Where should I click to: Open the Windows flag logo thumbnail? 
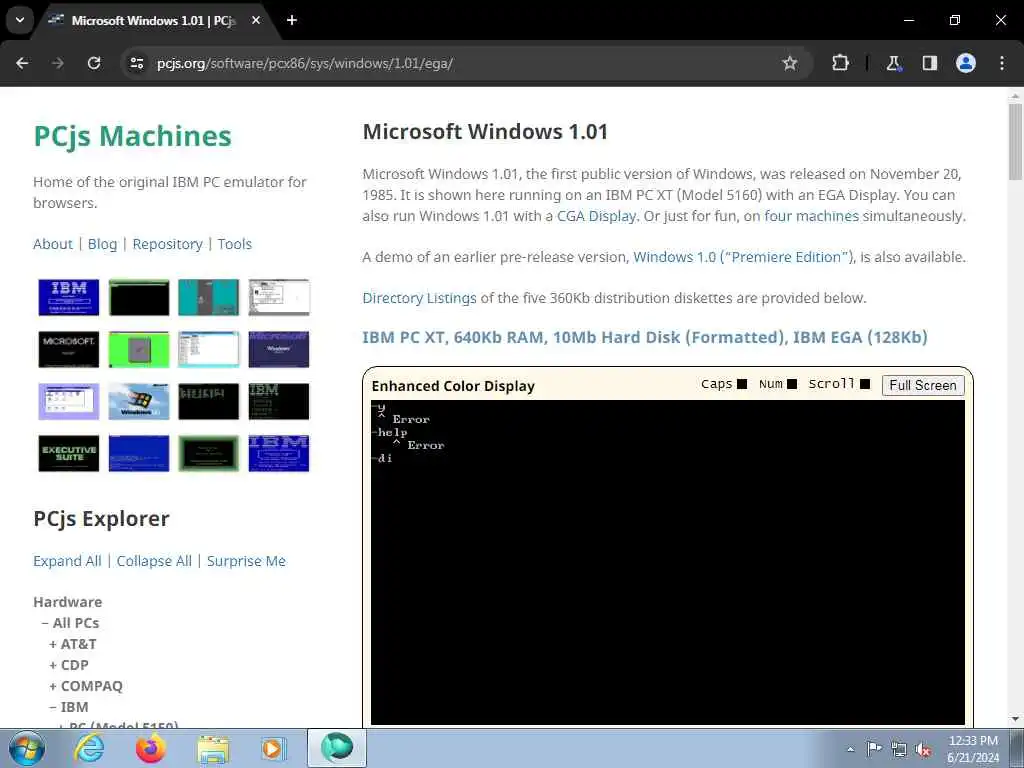[x=138, y=401]
